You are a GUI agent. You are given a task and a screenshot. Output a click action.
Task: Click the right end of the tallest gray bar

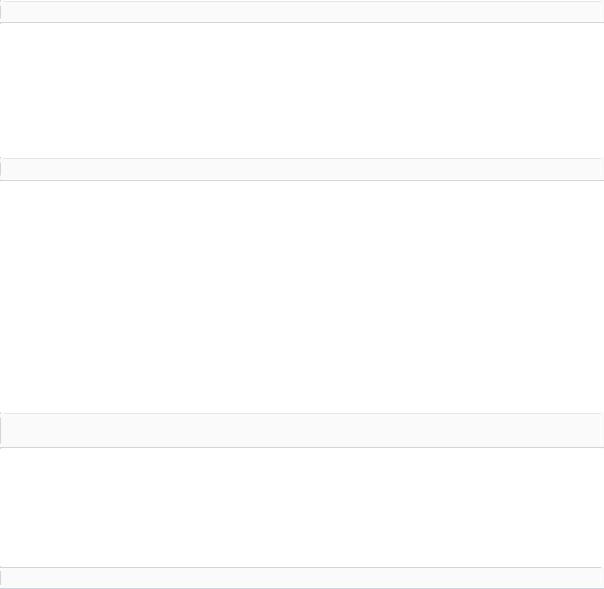(x=601, y=430)
